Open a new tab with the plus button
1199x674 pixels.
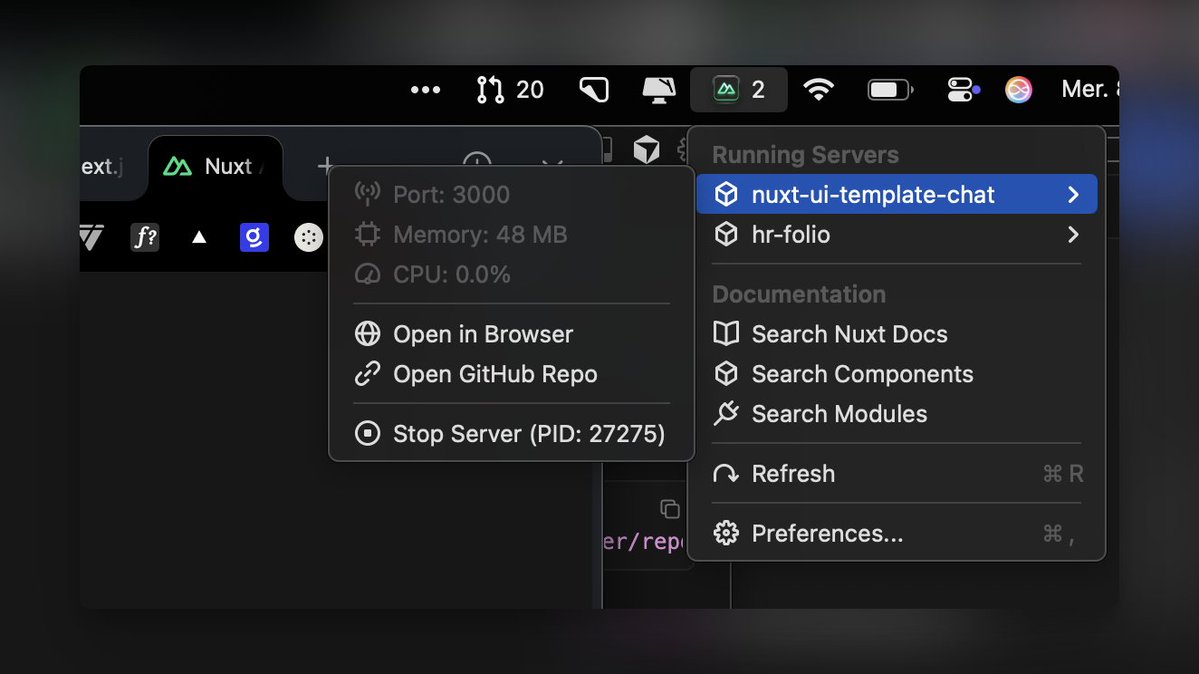[325, 165]
